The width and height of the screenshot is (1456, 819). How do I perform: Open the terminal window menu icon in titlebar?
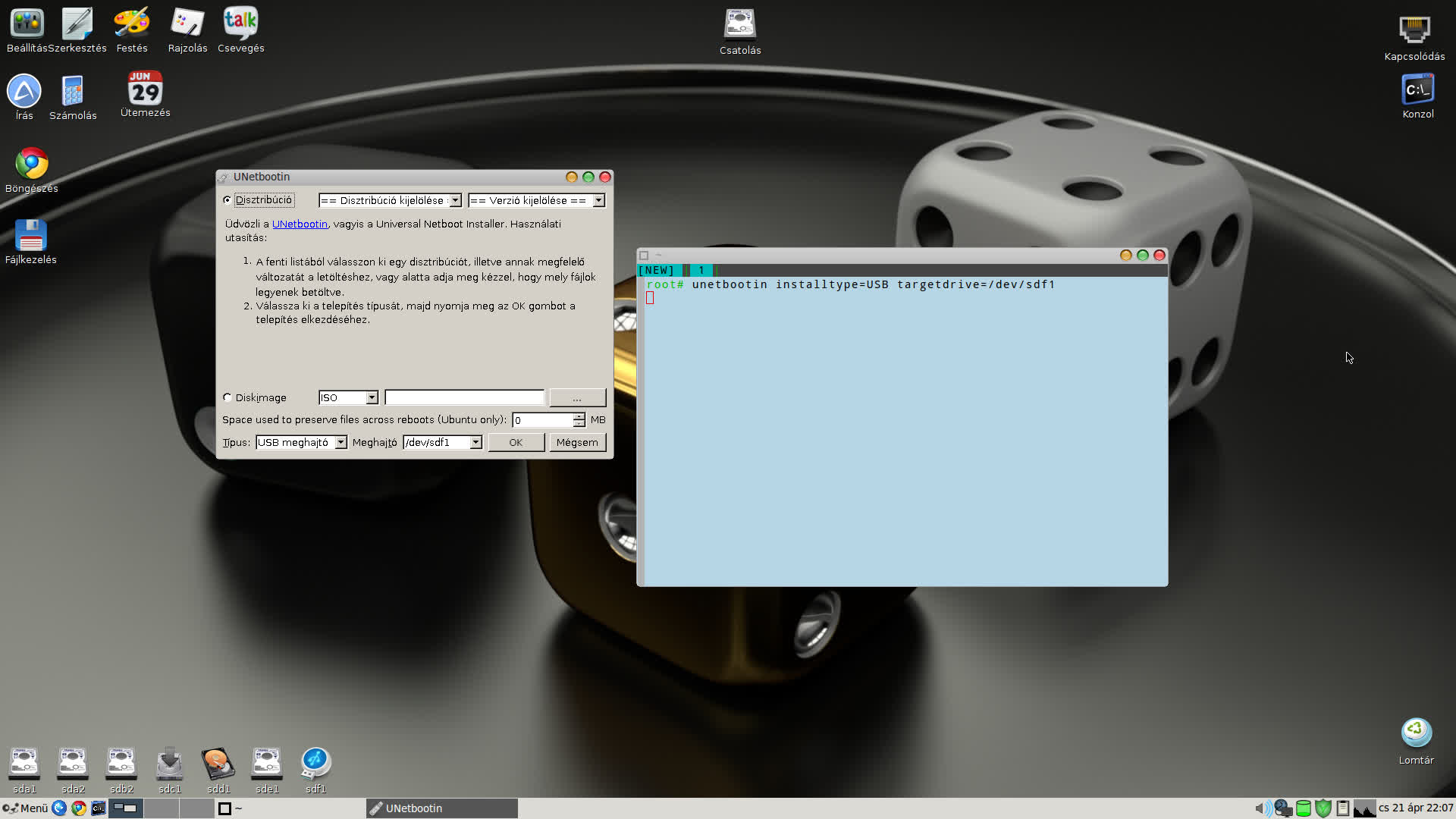tap(644, 256)
